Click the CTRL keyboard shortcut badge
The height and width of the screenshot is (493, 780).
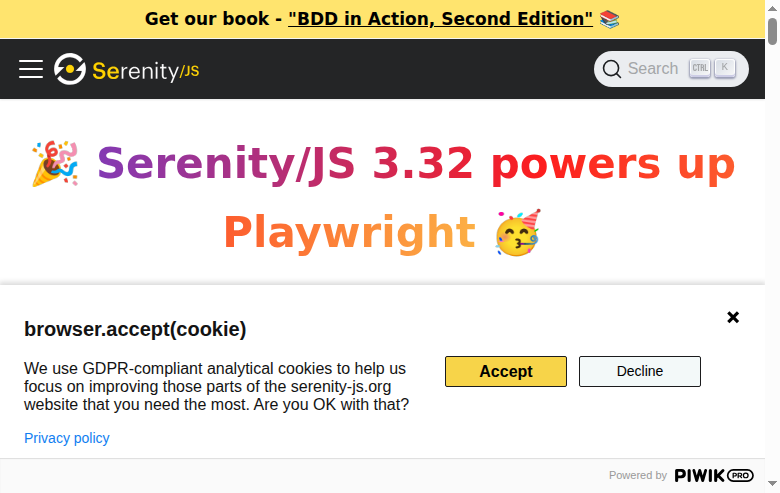click(700, 68)
